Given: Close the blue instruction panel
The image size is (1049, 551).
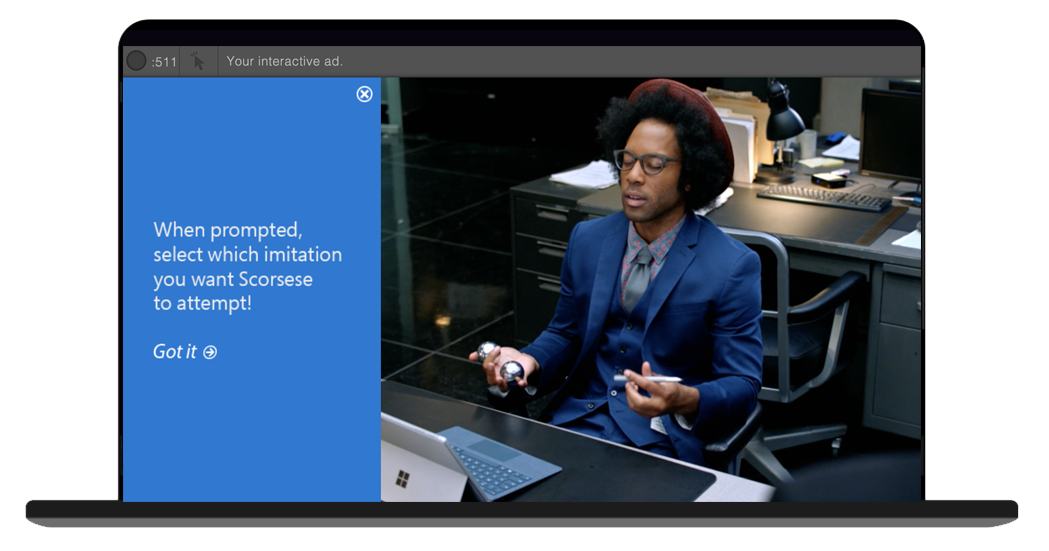Looking at the screenshot, I should click(x=365, y=94).
